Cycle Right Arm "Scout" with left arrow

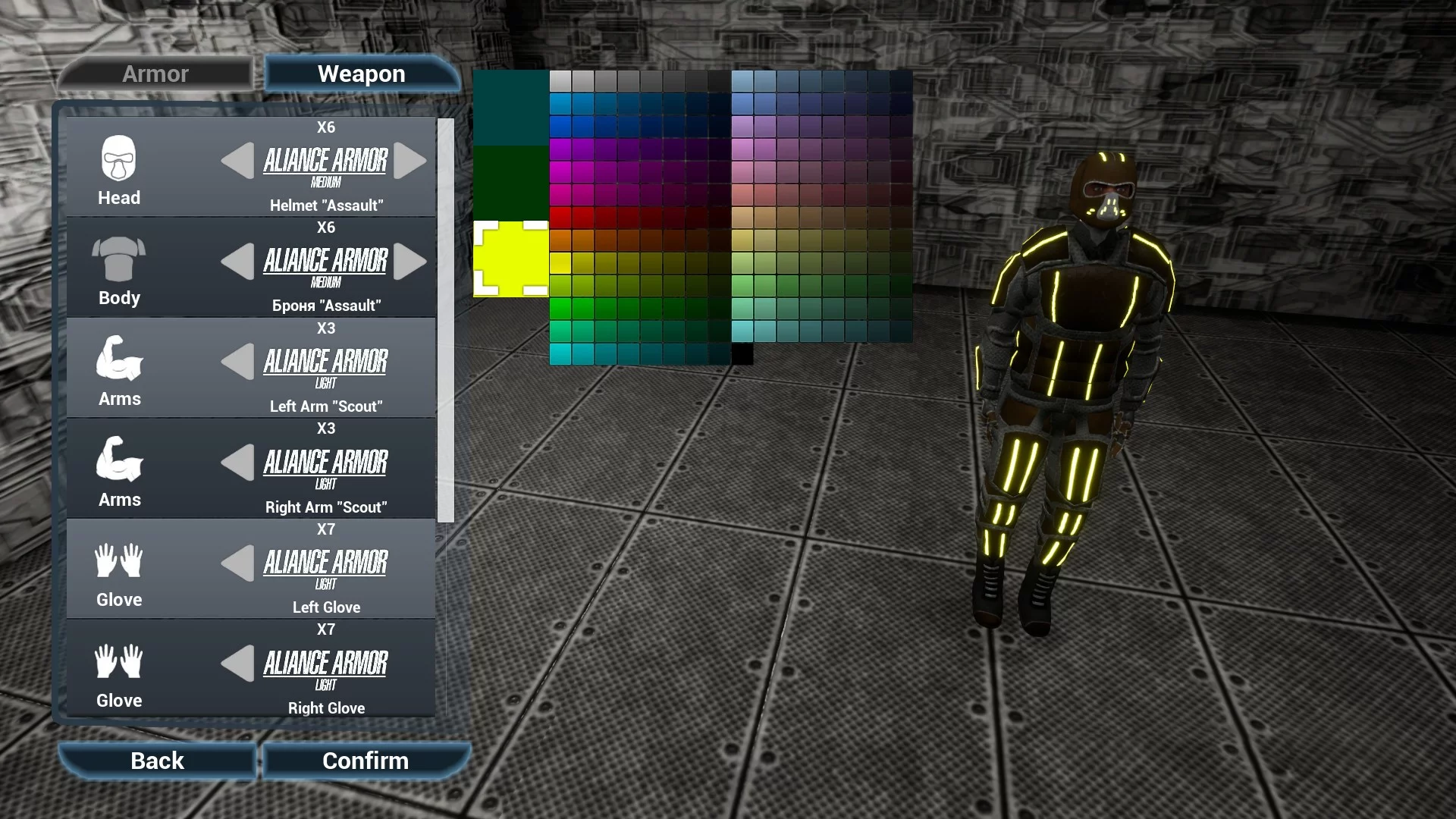tap(237, 463)
